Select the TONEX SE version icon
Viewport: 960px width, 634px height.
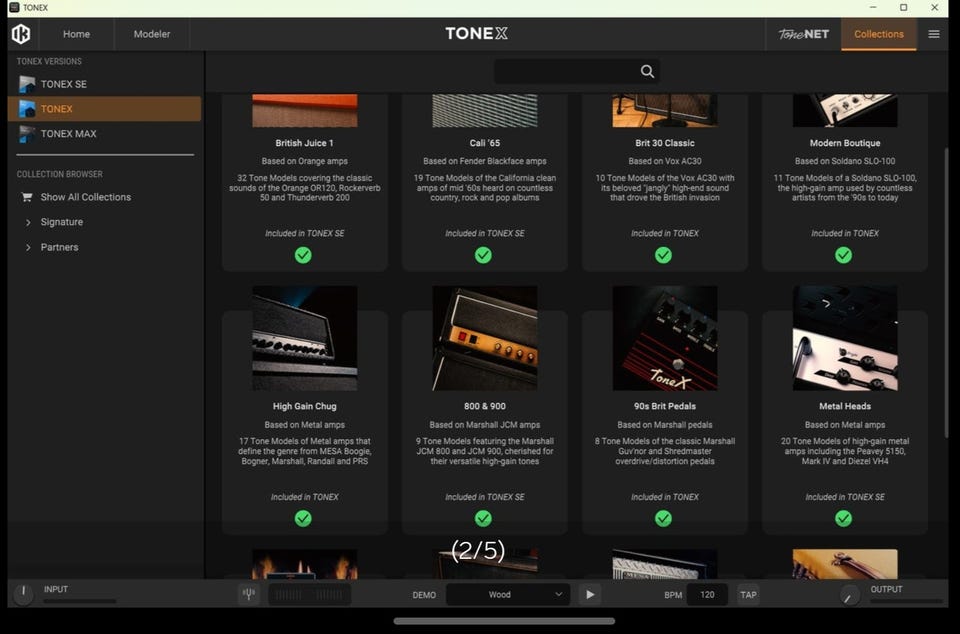(x=27, y=84)
